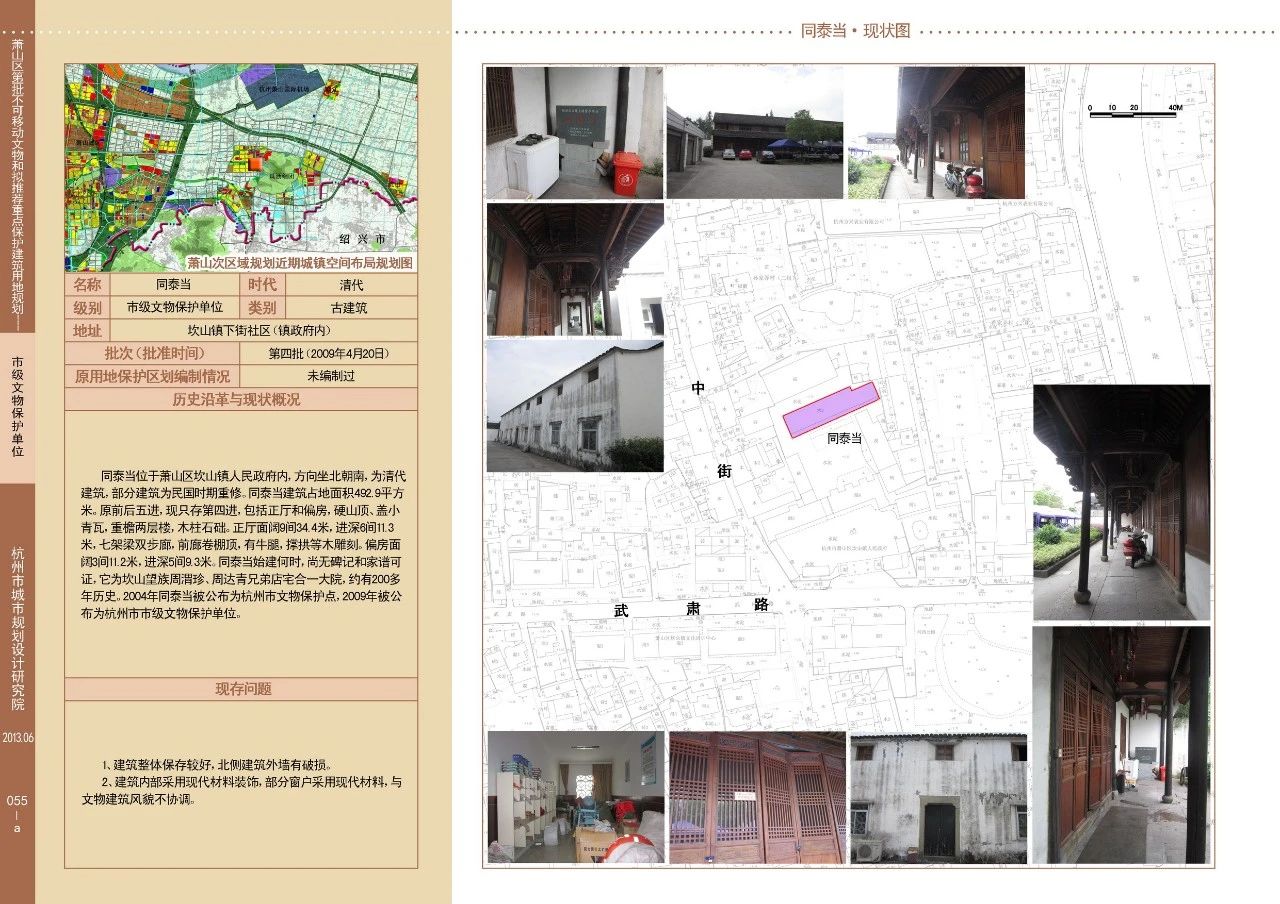This screenshot has width=1280, height=904.
Task: Open the long white-walled building exterior photo
Action: [574, 406]
